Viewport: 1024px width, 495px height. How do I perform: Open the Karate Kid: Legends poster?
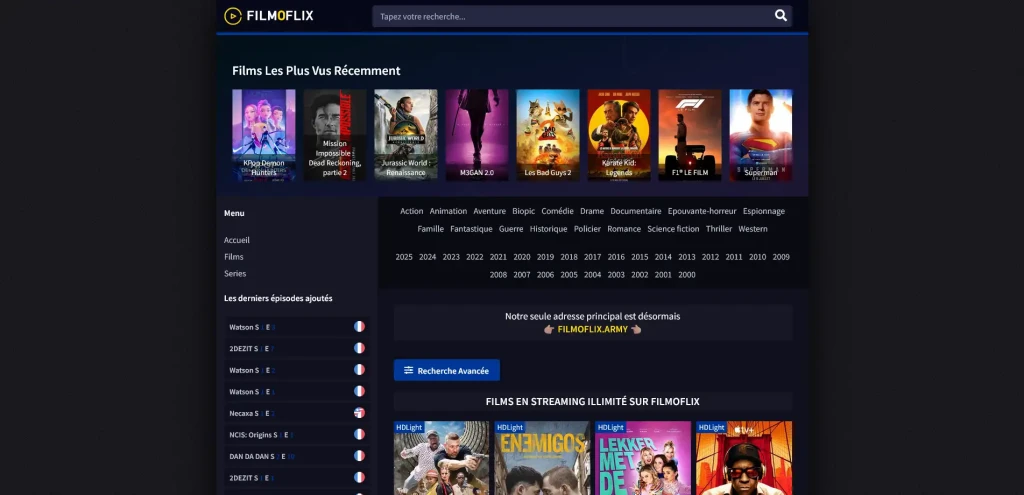click(x=619, y=135)
